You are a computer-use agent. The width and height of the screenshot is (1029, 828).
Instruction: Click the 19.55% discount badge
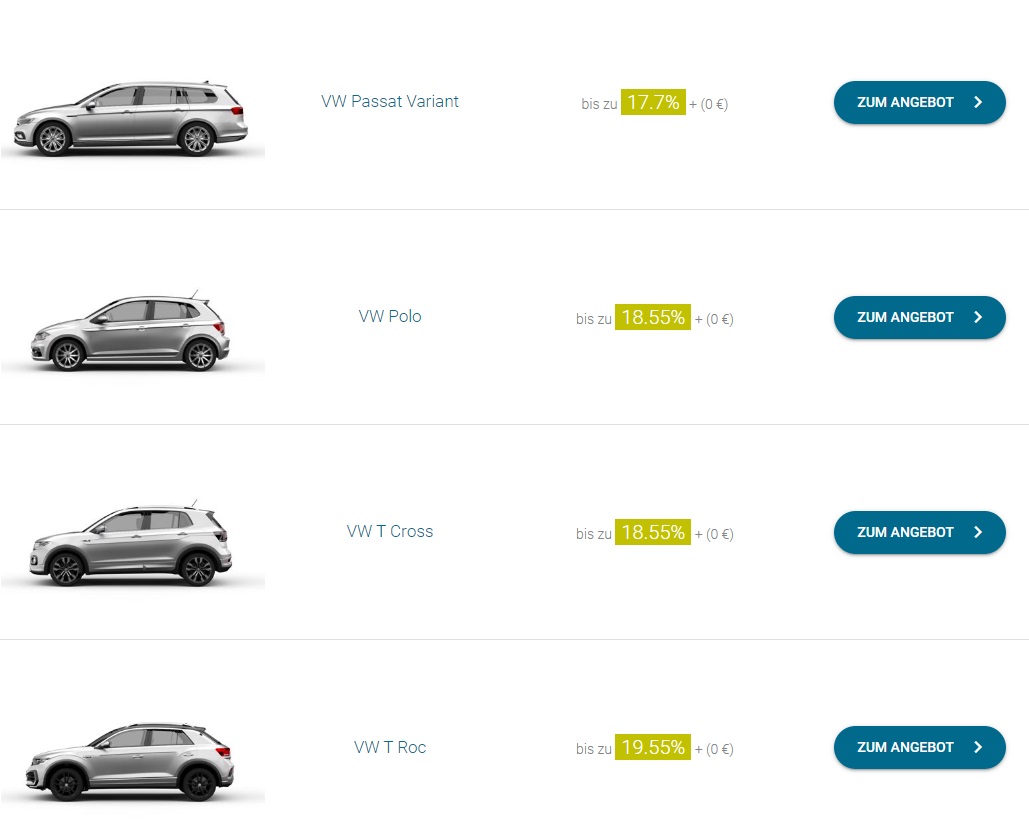coord(653,748)
